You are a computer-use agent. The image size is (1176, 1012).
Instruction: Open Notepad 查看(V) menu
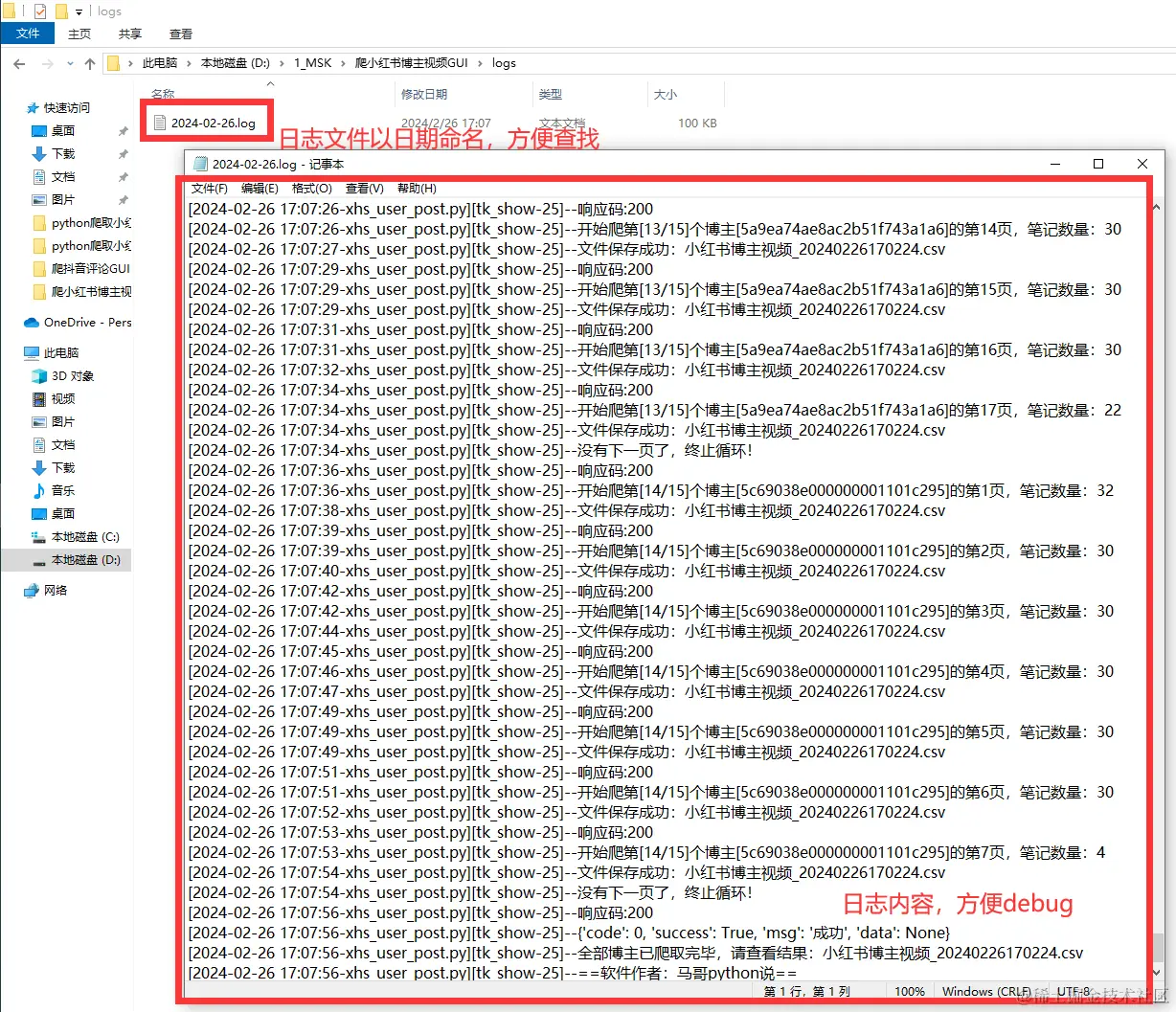click(x=365, y=189)
